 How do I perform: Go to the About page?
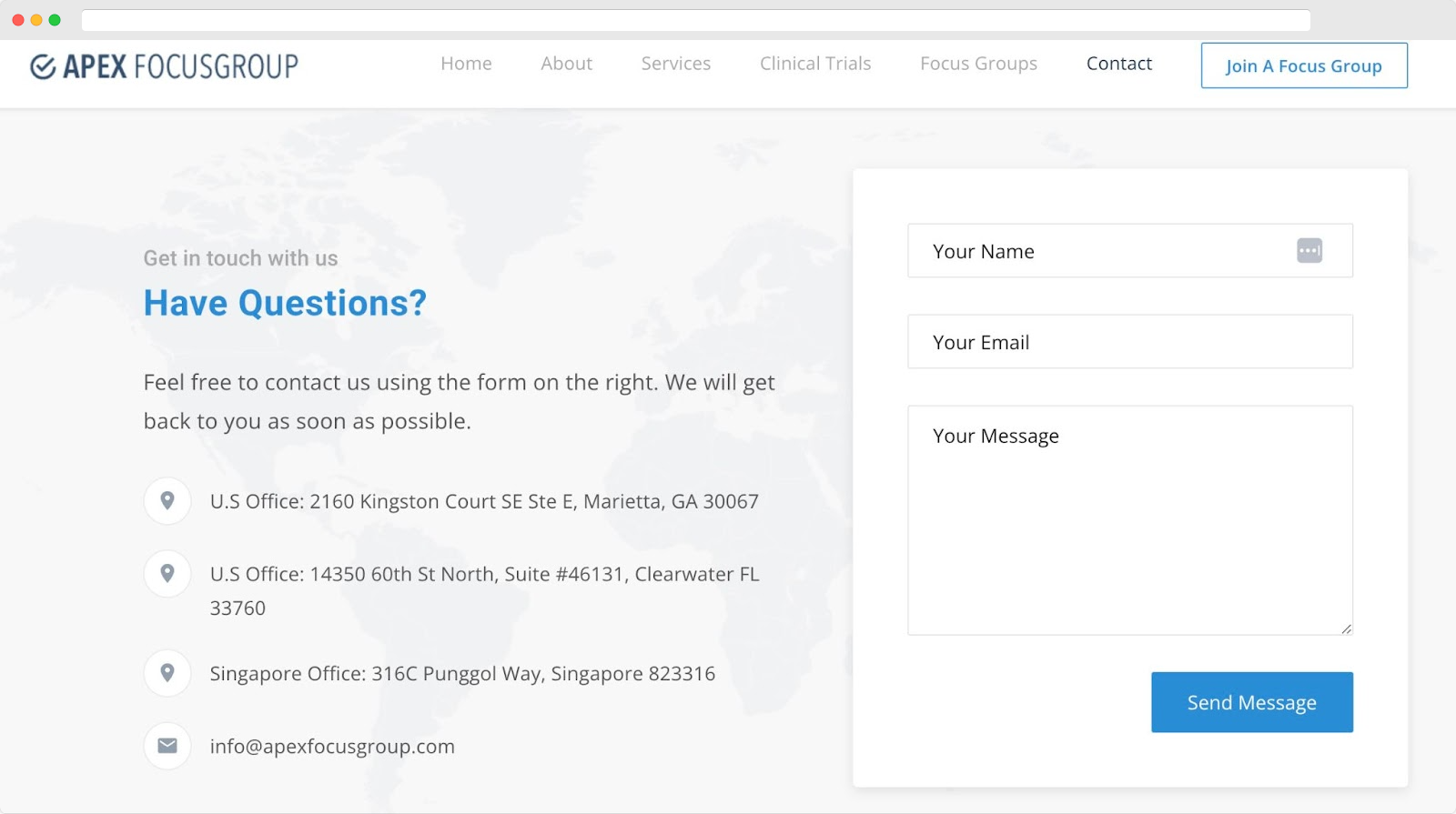pyautogui.click(x=566, y=64)
